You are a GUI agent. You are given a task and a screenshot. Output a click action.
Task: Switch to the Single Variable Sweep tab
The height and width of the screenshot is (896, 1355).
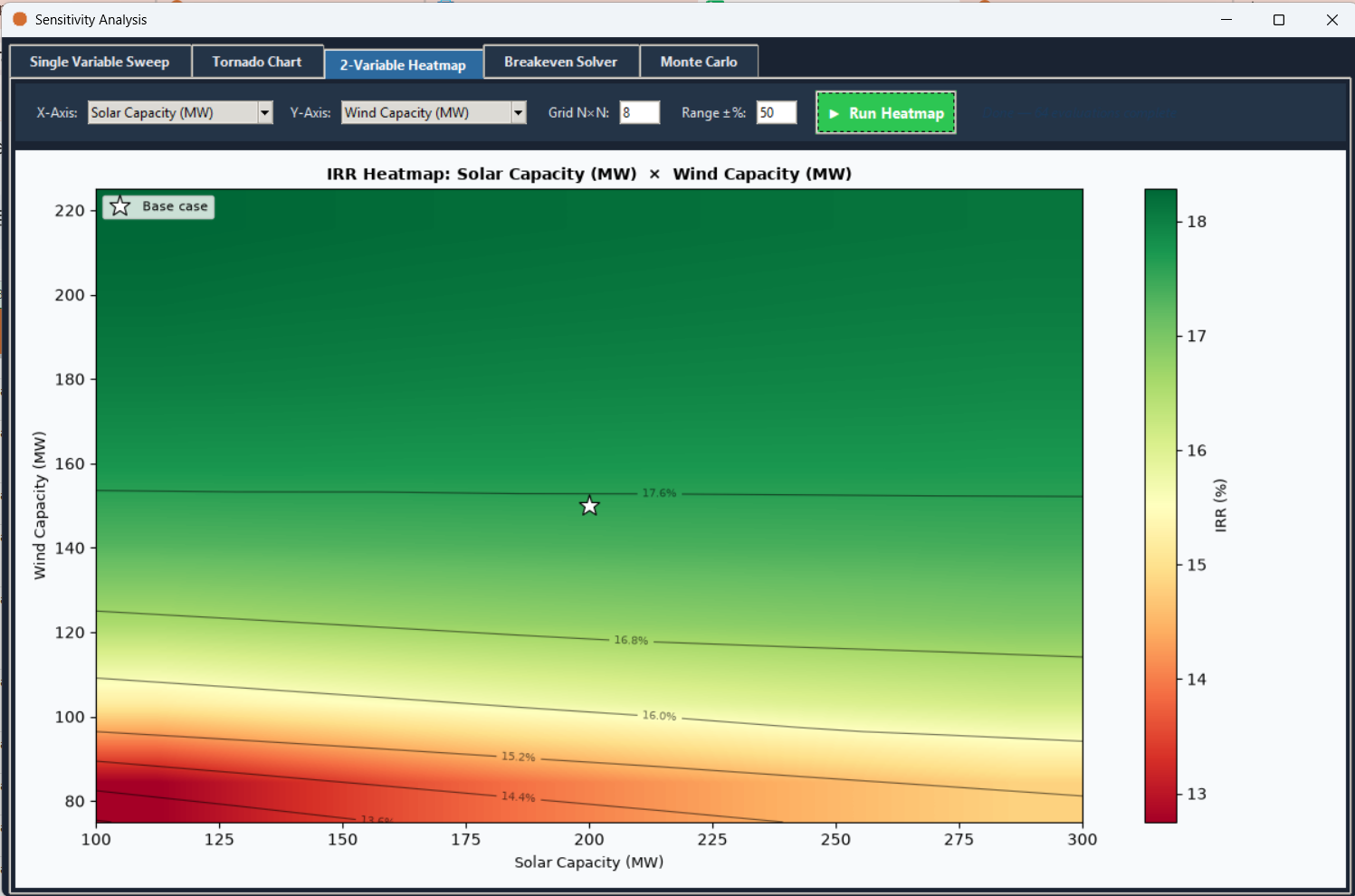click(100, 62)
